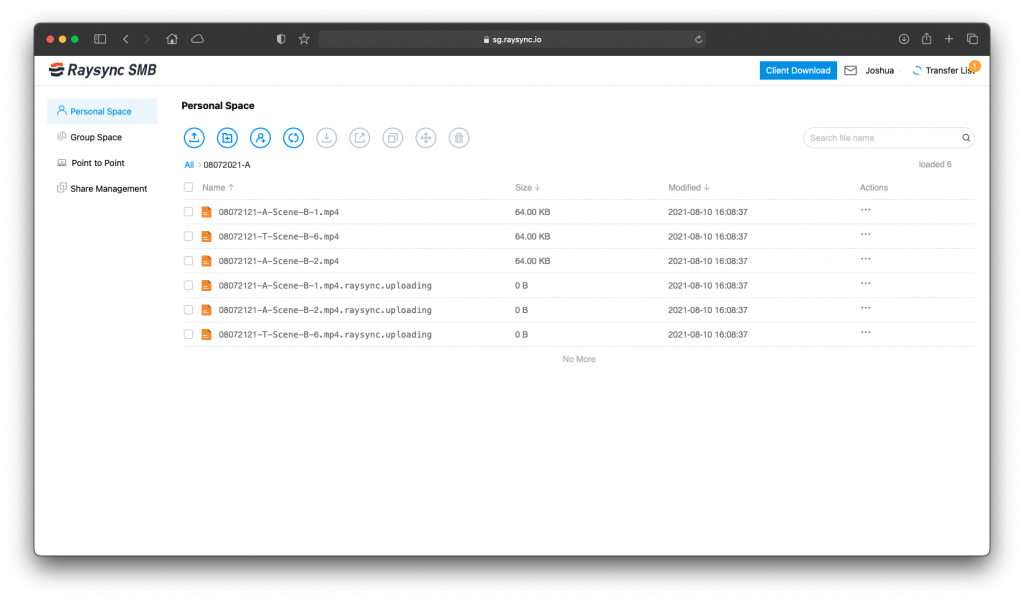The width and height of the screenshot is (1024, 601).
Task: Click the Client Download button
Action: [798, 71]
